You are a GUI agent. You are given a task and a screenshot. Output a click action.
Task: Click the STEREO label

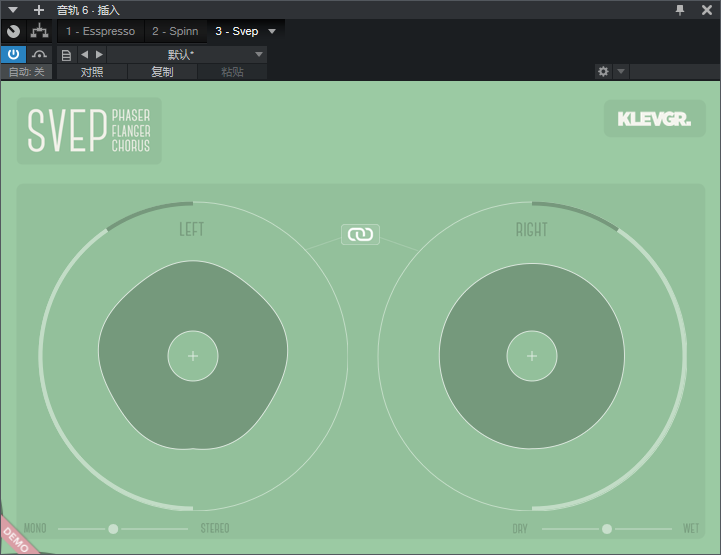point(215,528)
